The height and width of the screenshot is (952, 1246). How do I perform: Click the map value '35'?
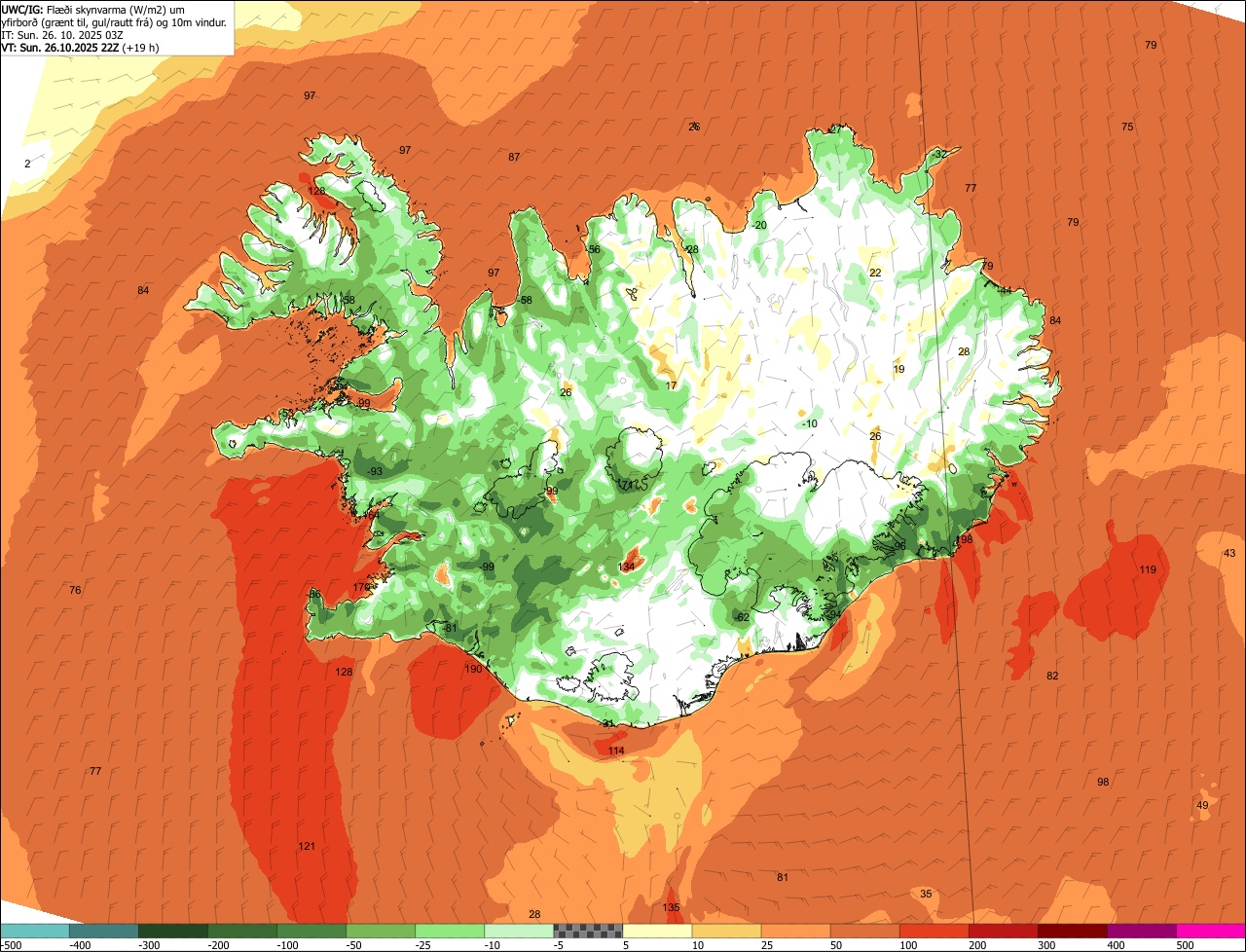(926, 894)
